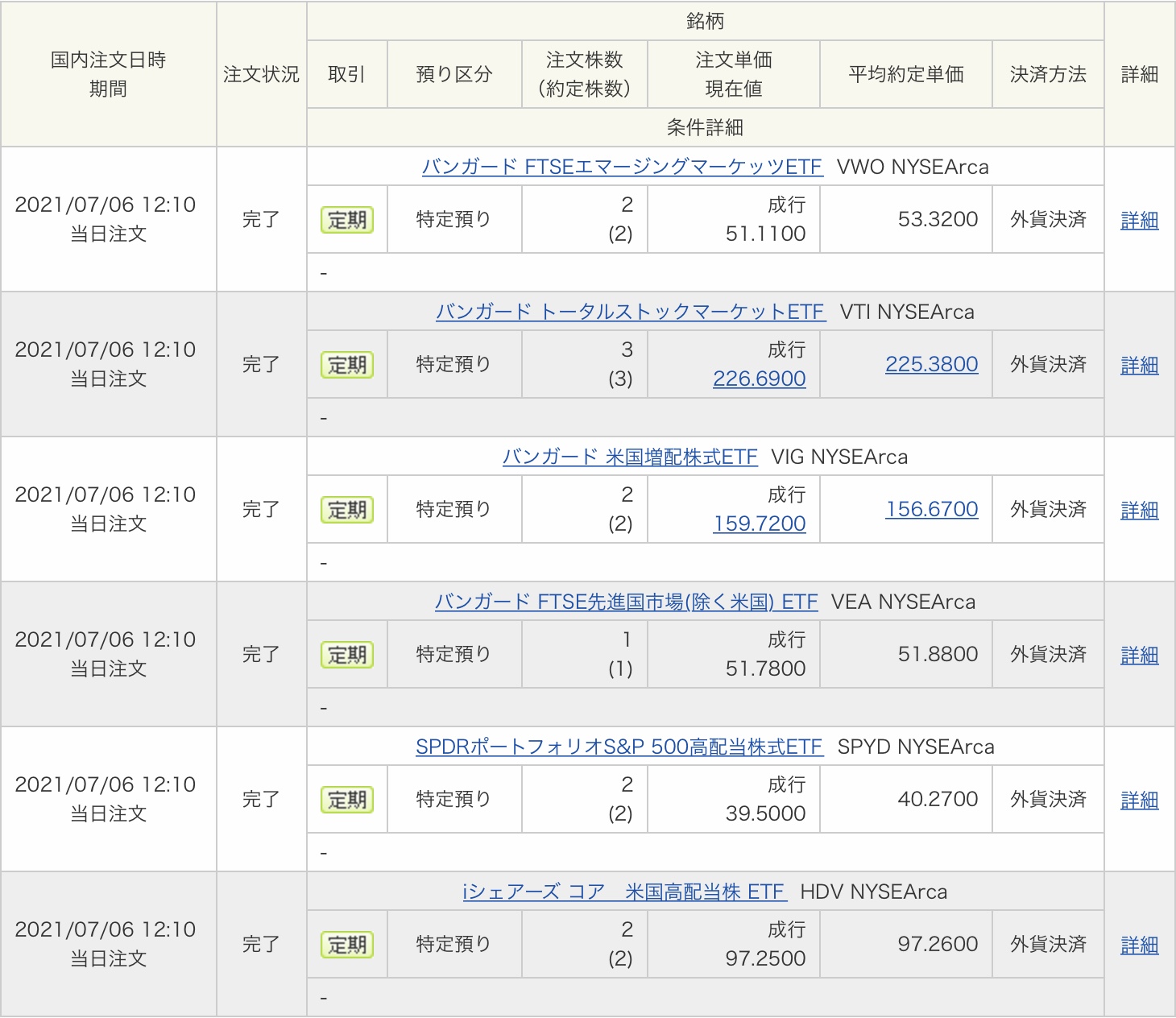
Task: Click the VEA NYSEArca ticker text
Action: (903, 602)
